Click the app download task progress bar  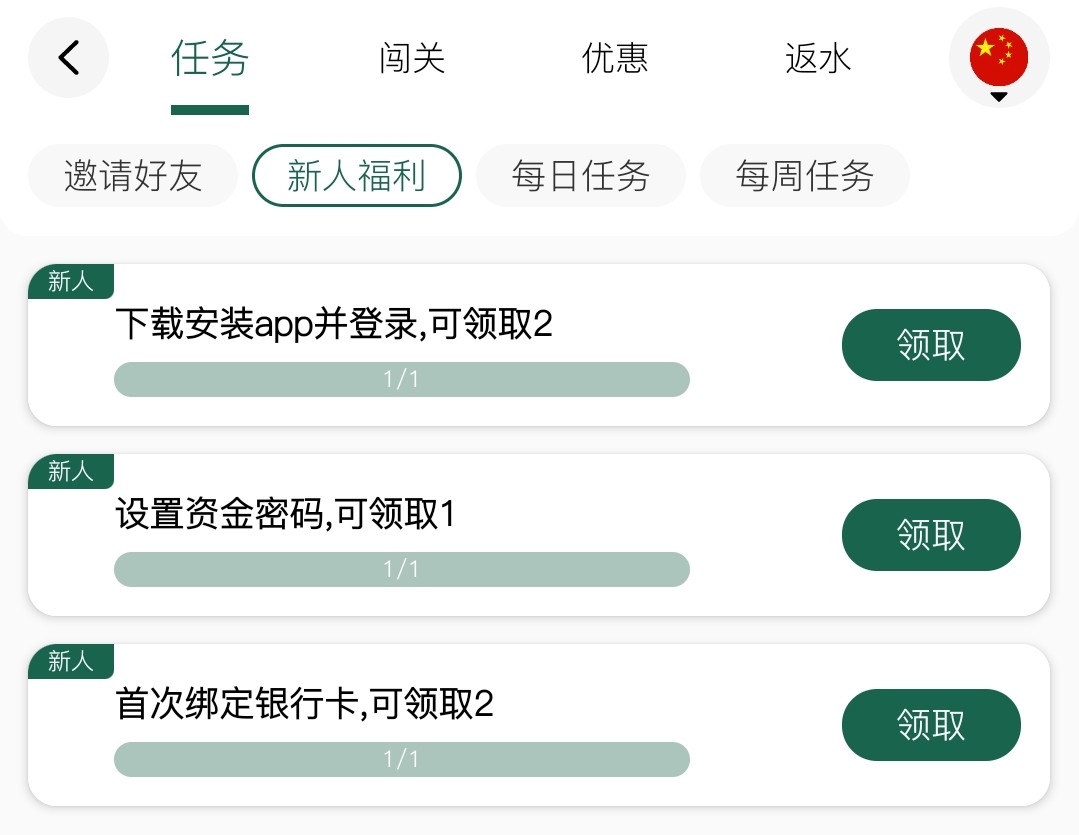click(402, 380)
